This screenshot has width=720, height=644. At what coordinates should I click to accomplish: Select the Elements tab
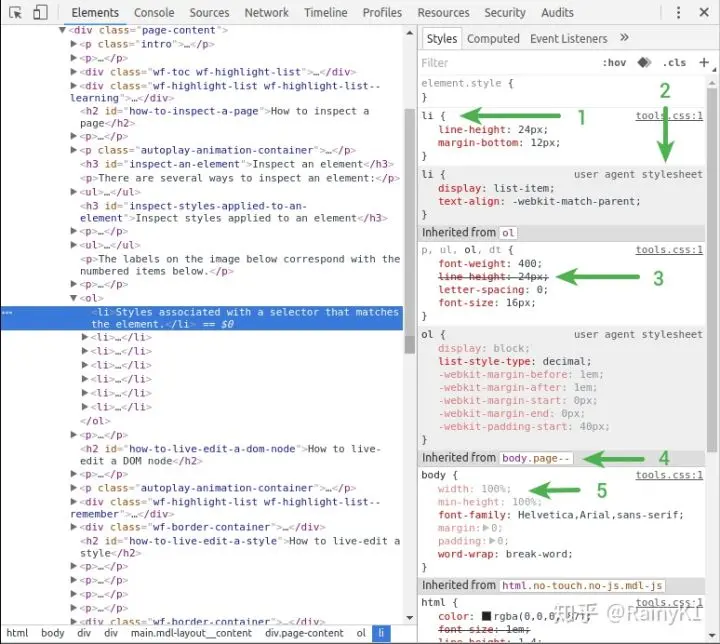click(95, 12)
